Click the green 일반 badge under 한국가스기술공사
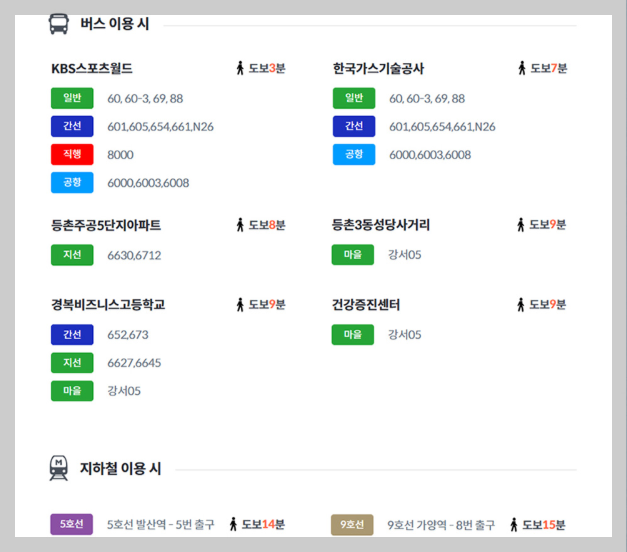Image resolution: width=627 pixels, height=552 pixels. tap(354, 98)
